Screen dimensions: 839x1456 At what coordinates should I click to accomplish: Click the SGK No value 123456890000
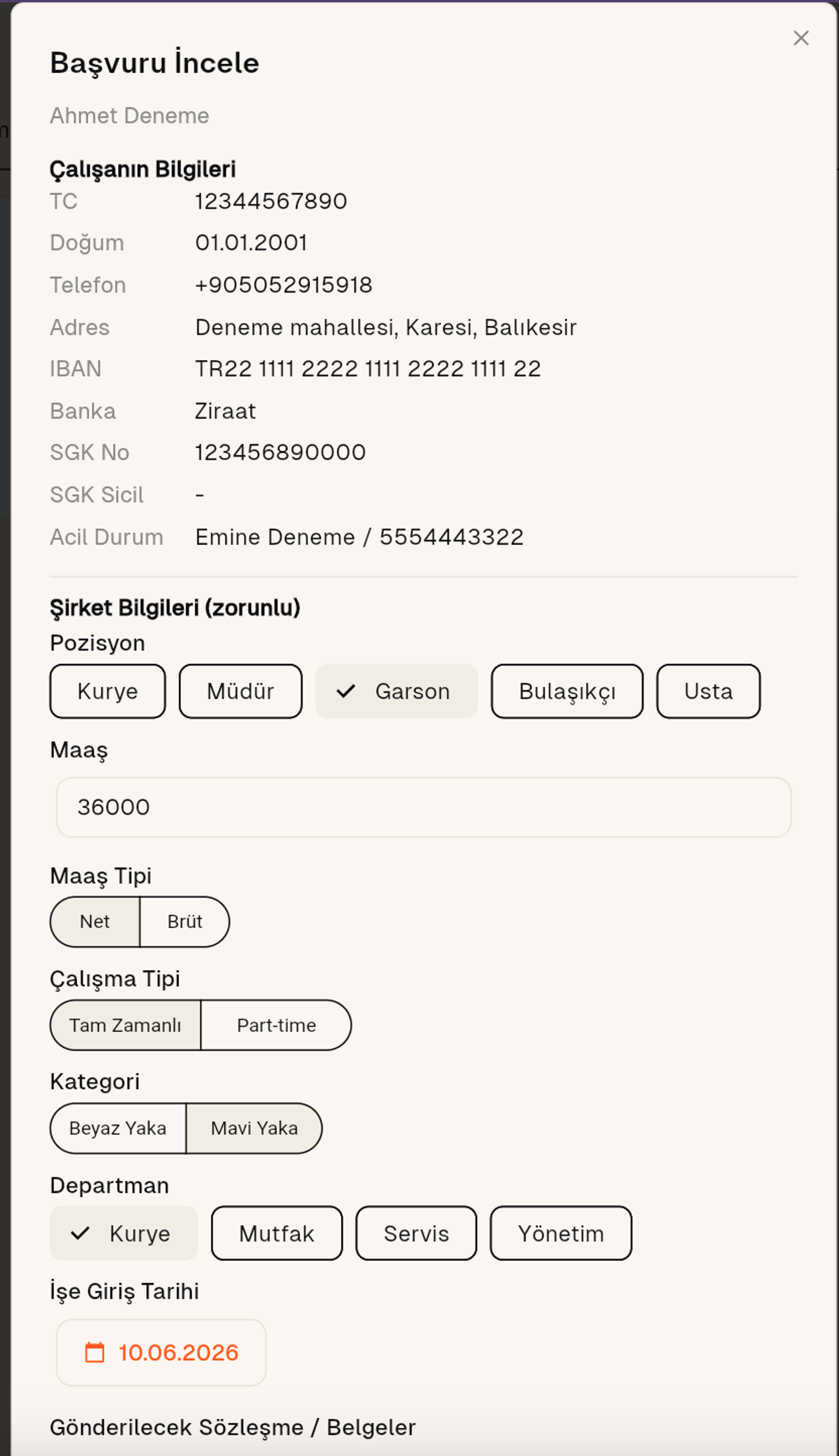coord(280,452)
